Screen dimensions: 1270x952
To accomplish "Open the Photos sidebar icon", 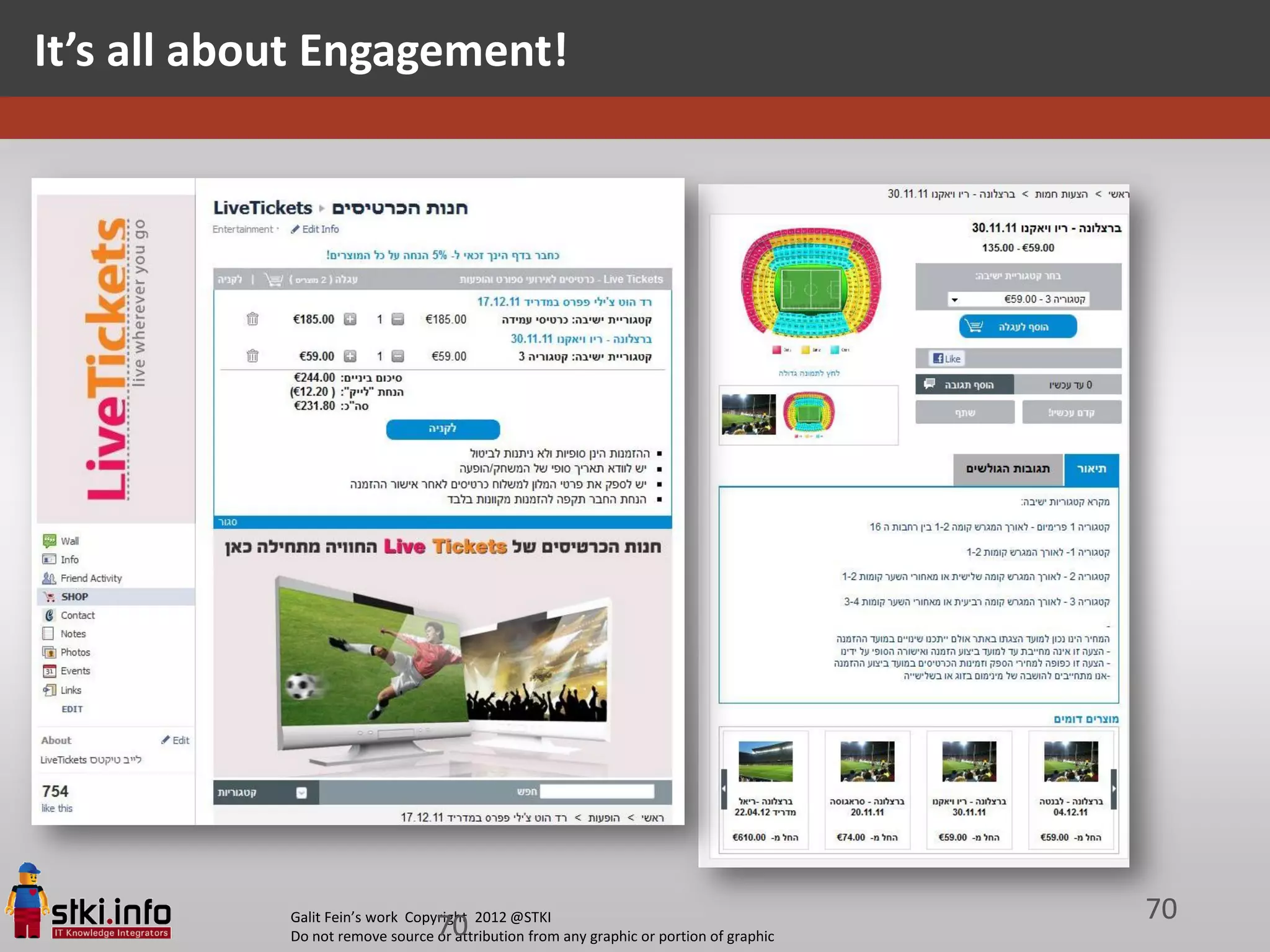I will coord(49,652).
